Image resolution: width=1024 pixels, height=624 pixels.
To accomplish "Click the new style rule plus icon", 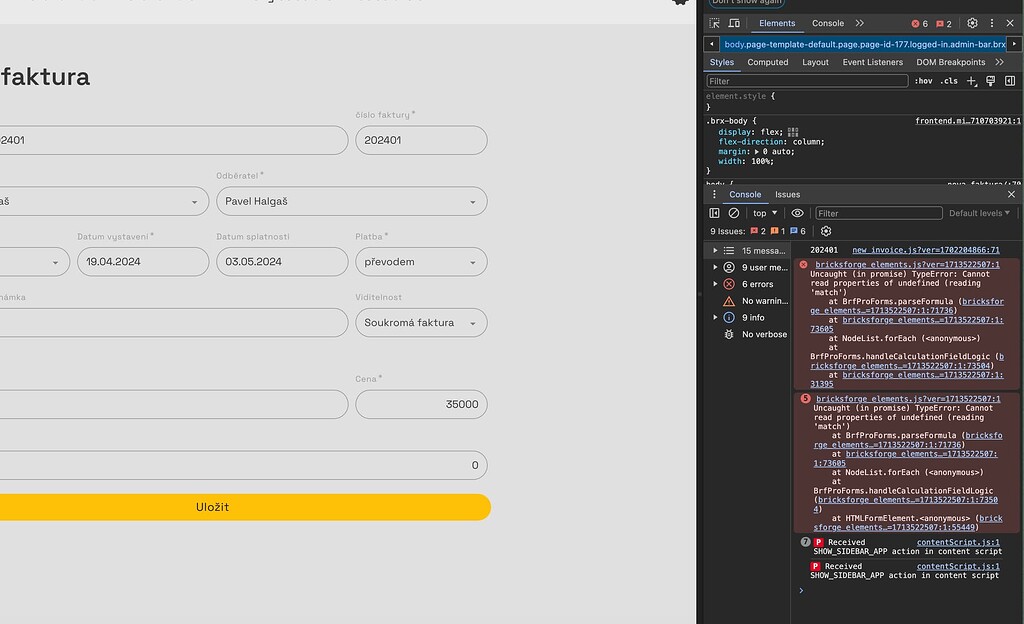I will click(x=971, y=81).
